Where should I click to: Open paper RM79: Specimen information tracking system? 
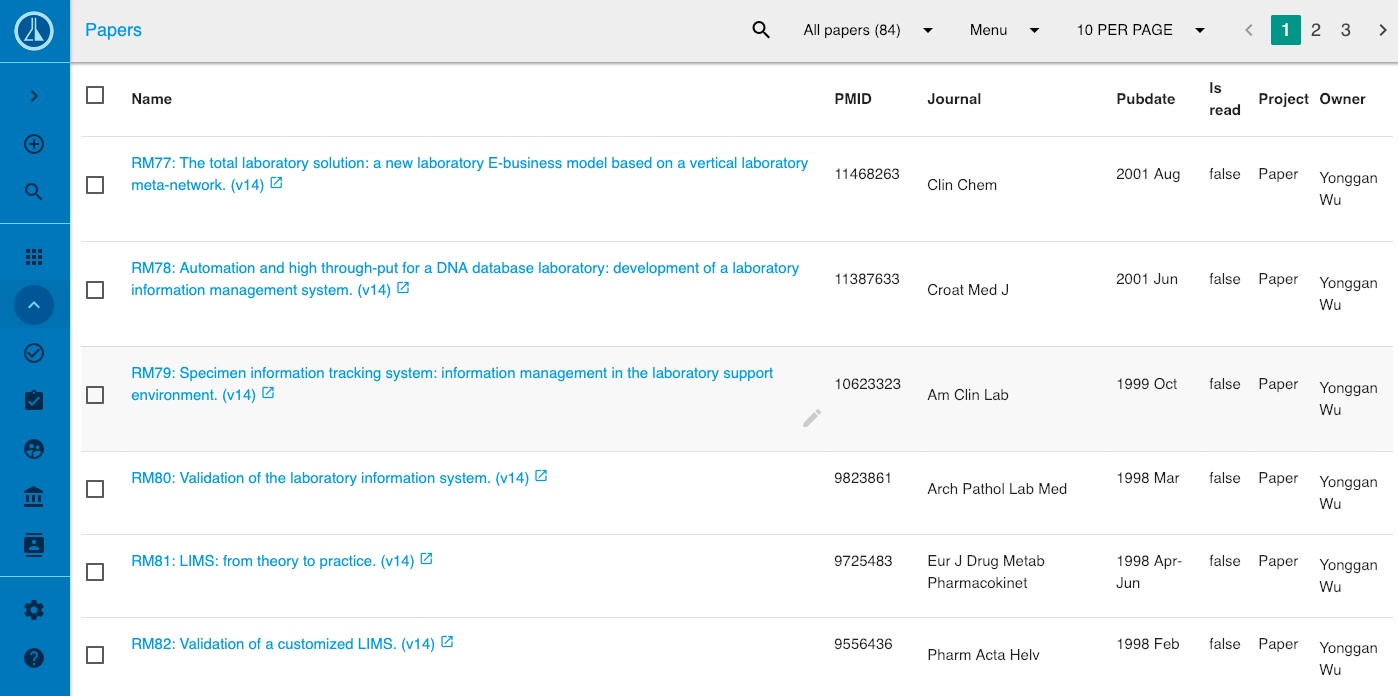tap(452, 384)
